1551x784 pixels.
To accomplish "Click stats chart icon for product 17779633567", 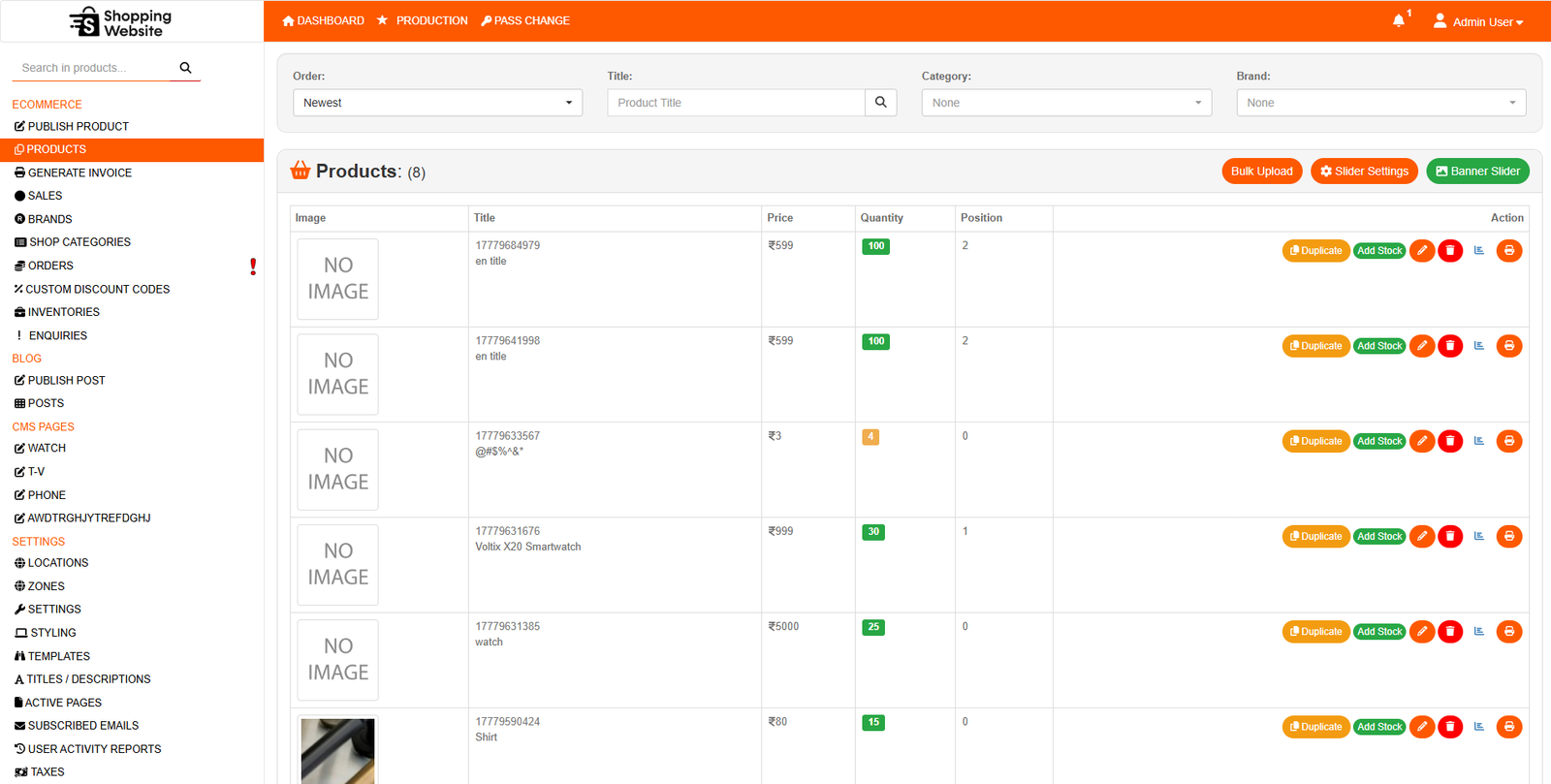I will point(1479,441).
